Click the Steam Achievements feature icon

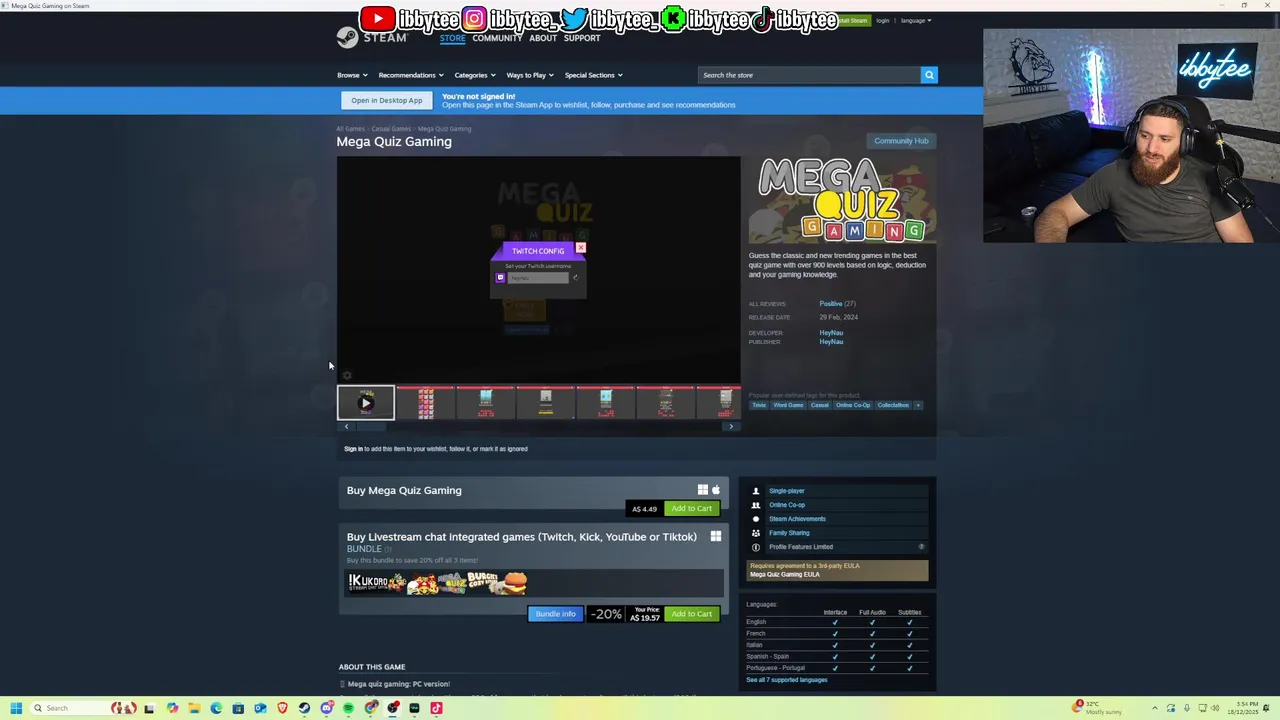coord(756,519)
